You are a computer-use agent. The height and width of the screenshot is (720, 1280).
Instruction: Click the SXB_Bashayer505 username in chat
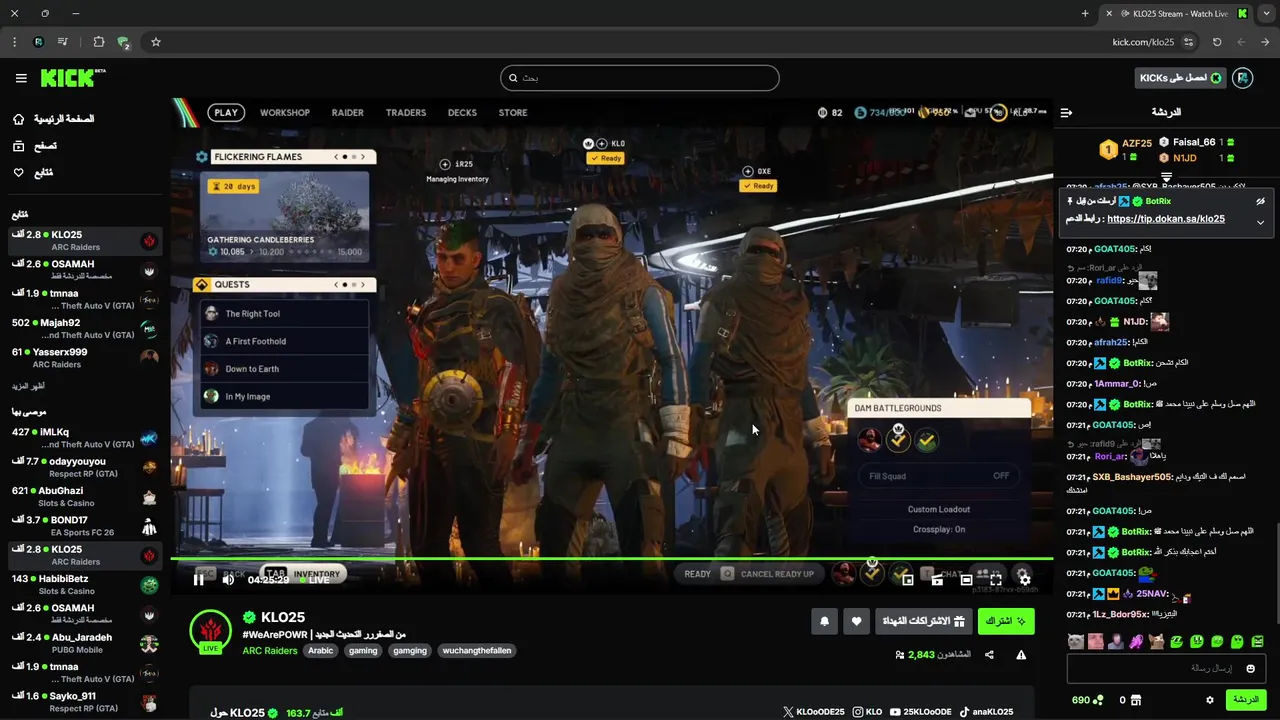pyautogui.click(x=1131, y=477)
